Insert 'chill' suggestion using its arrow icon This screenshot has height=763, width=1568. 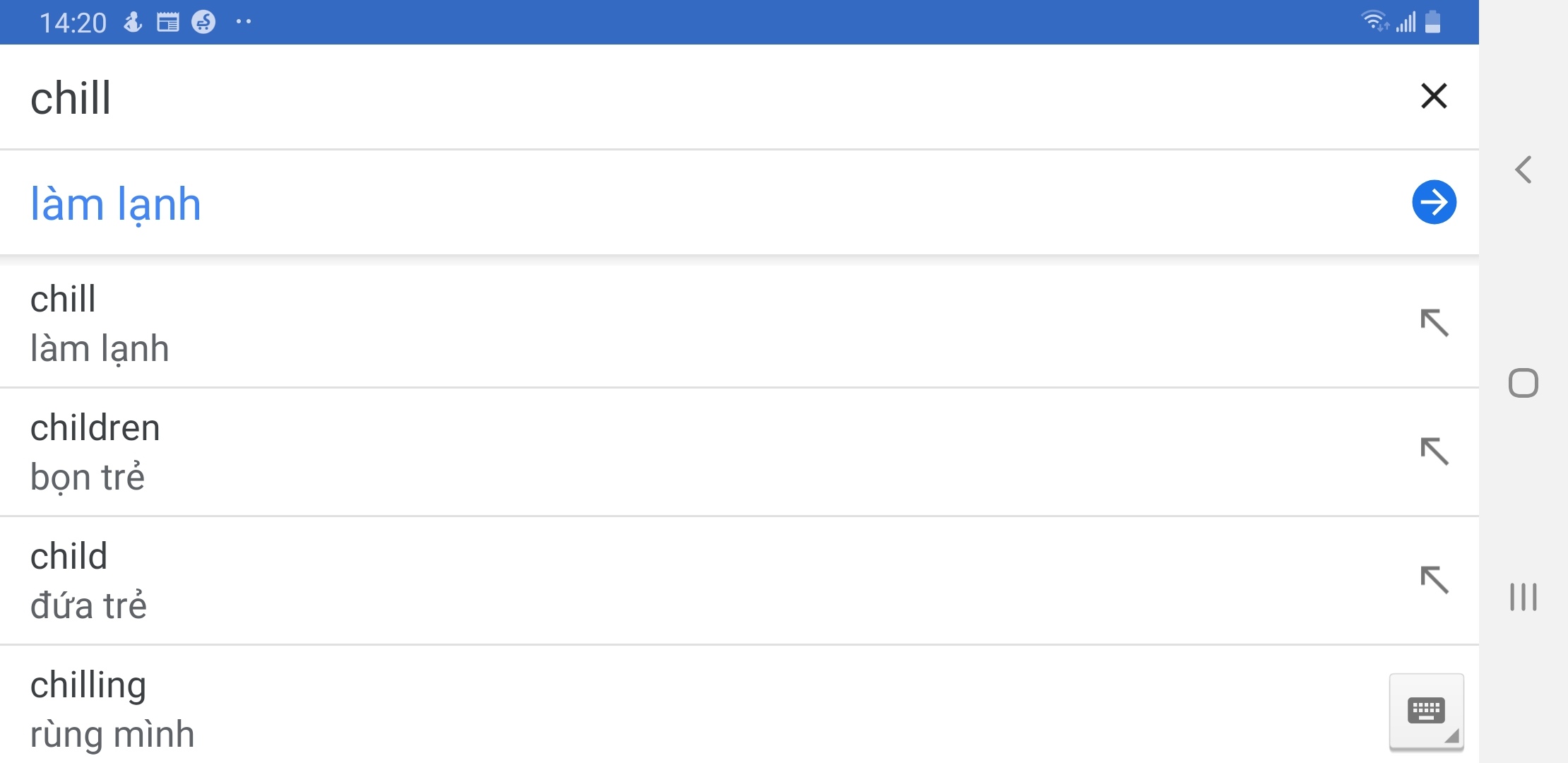point(1434,323)
